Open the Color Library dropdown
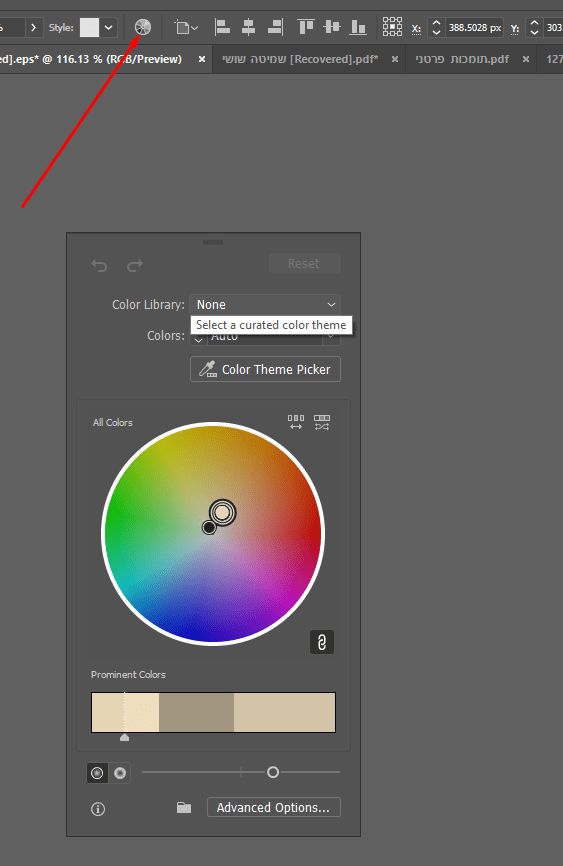Image resolution: width=563 pixels, height=866 pixels. pos(265,305)
